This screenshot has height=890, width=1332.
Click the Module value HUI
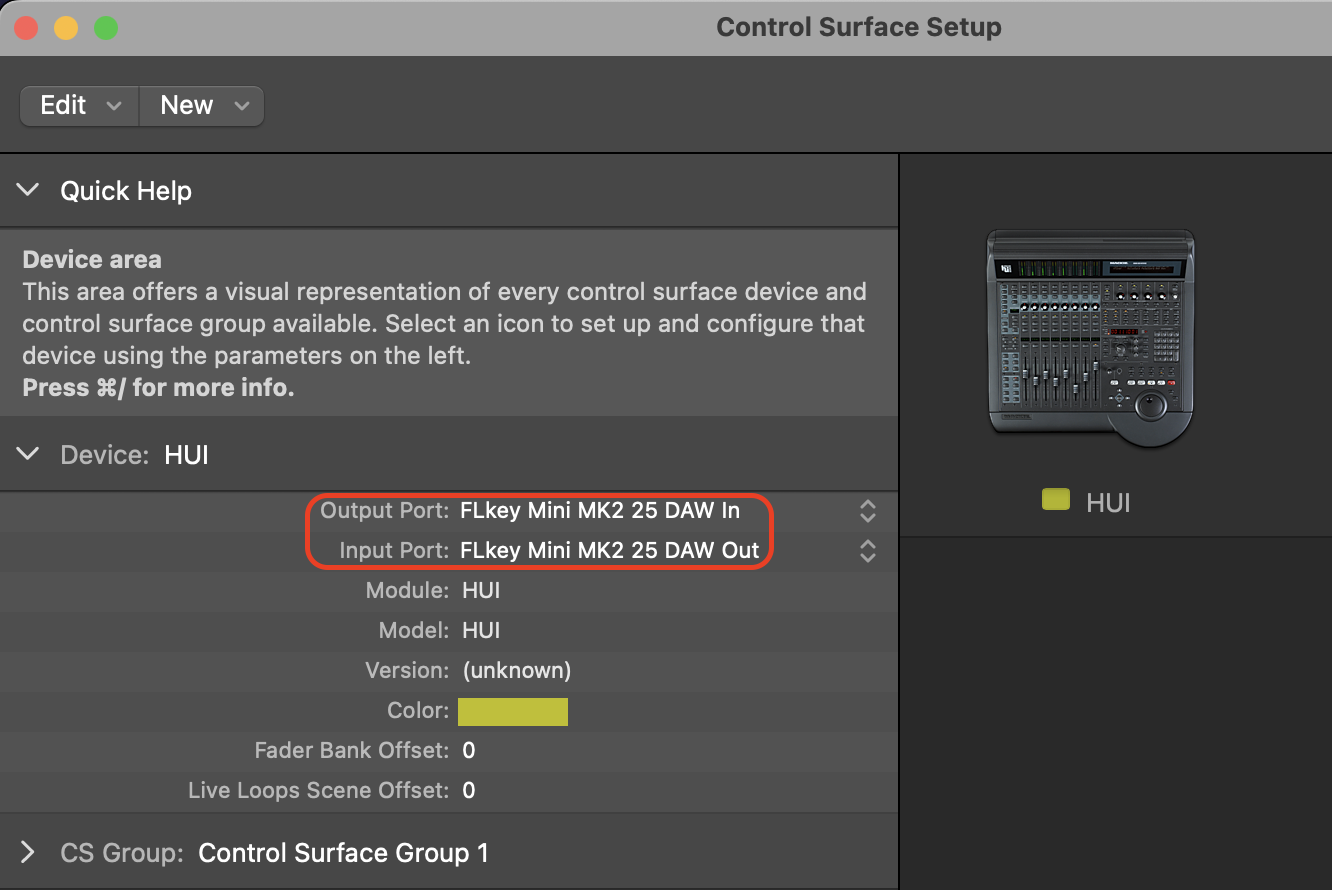pyautogui.click(x=481, y=591)
